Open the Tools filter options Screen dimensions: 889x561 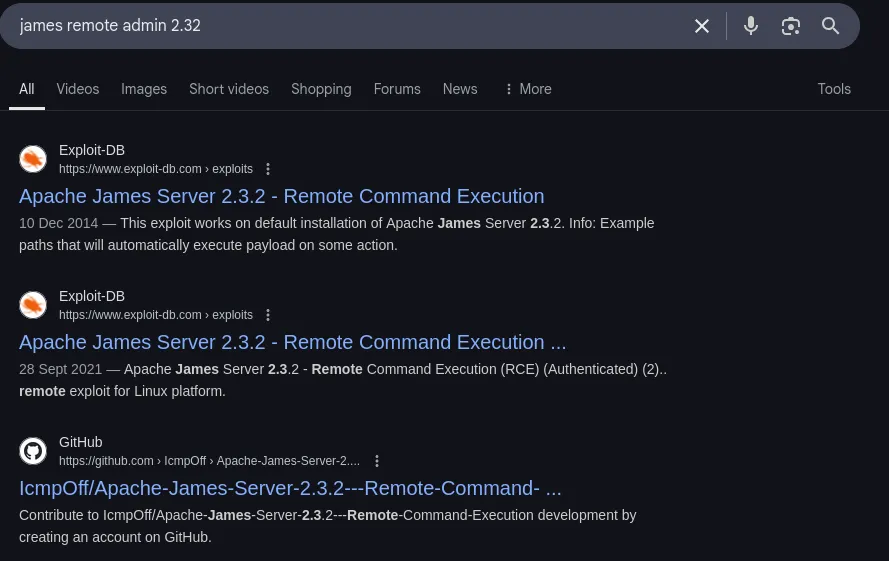[x=833, y=89]
